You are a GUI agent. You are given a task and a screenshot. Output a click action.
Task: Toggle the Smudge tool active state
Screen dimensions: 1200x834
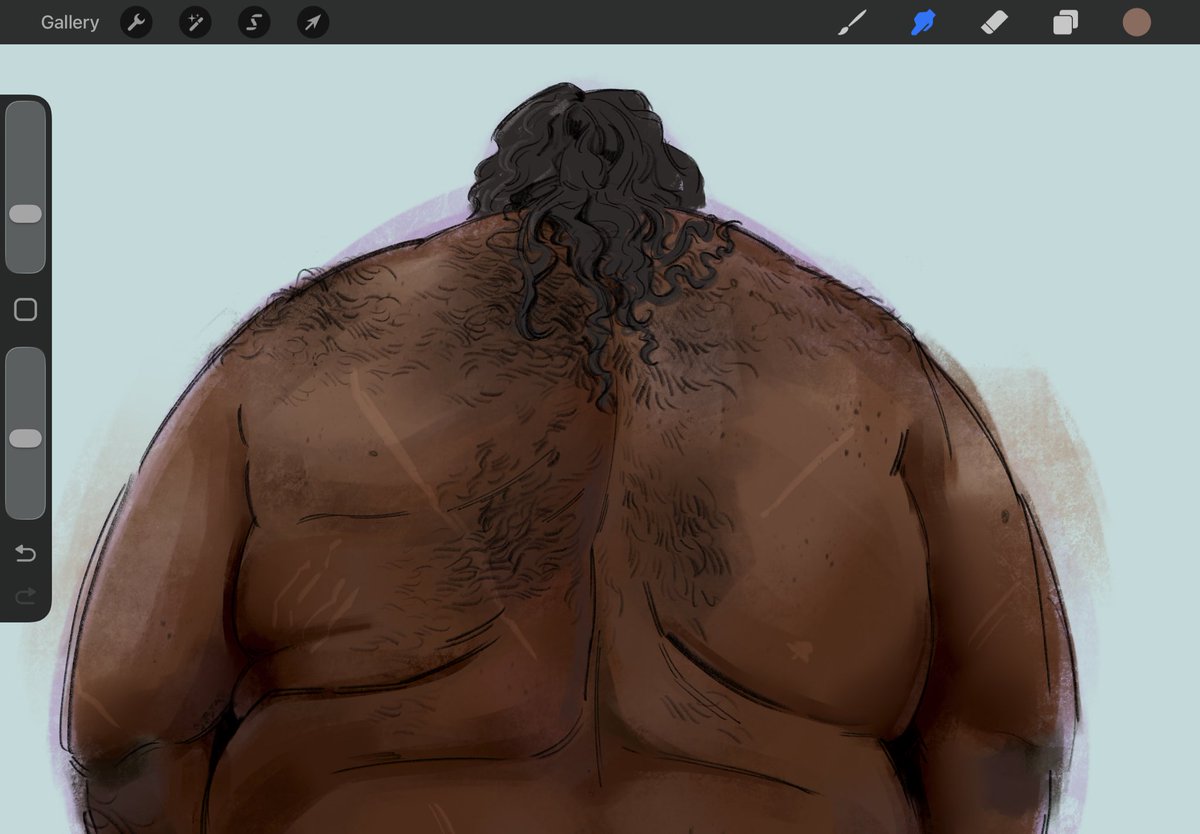(922, 22)
